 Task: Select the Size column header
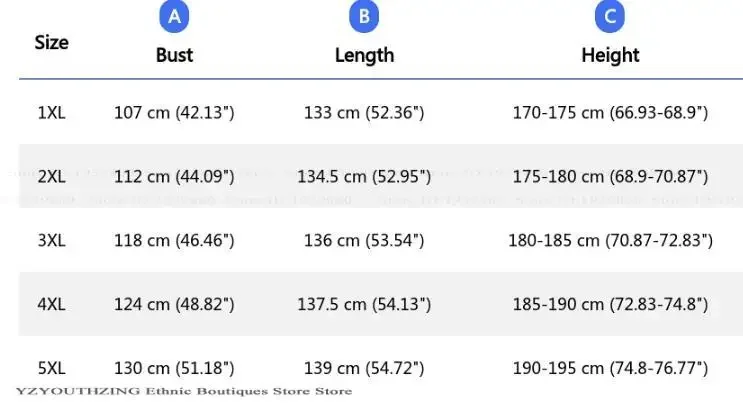[x=51, y=43]
